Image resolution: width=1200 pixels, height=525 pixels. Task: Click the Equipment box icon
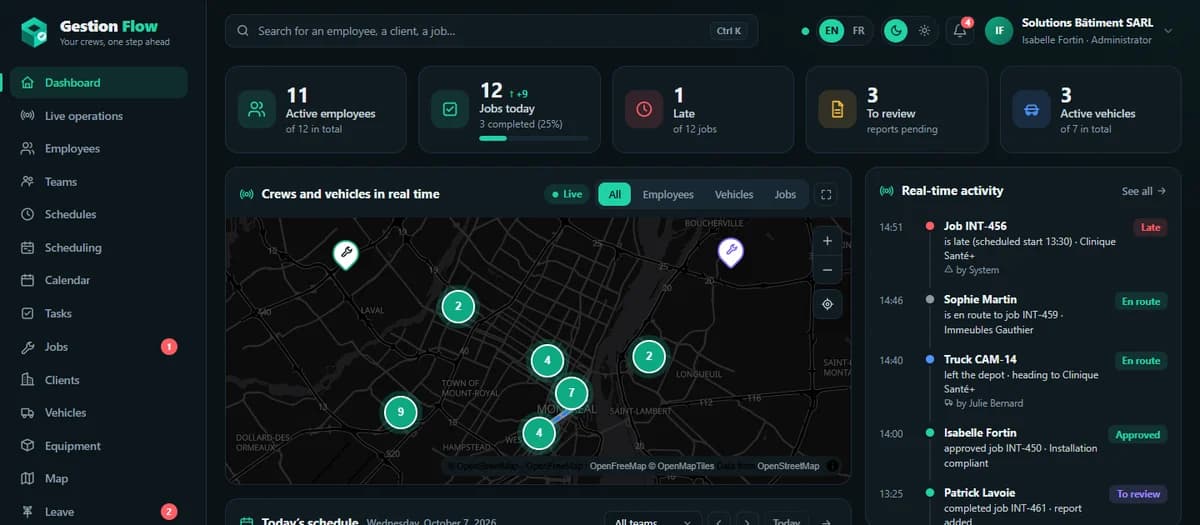coord(28,446)
